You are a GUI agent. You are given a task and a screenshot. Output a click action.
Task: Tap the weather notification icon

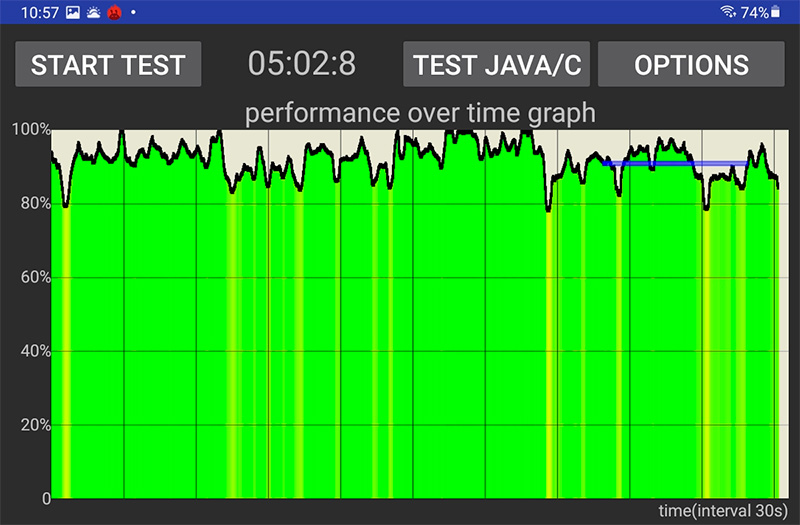click(93, 12)
